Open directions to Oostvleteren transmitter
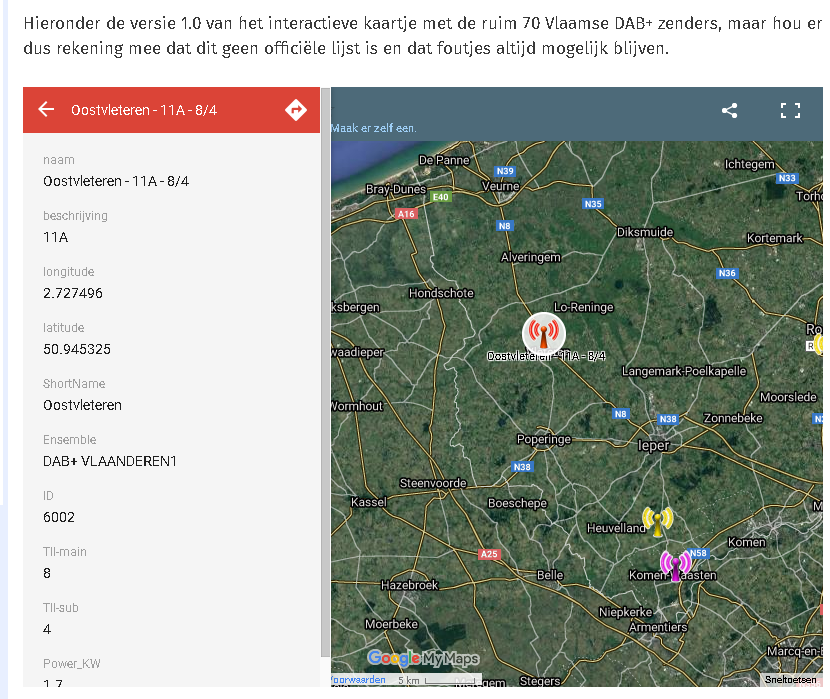 [296, 110]
